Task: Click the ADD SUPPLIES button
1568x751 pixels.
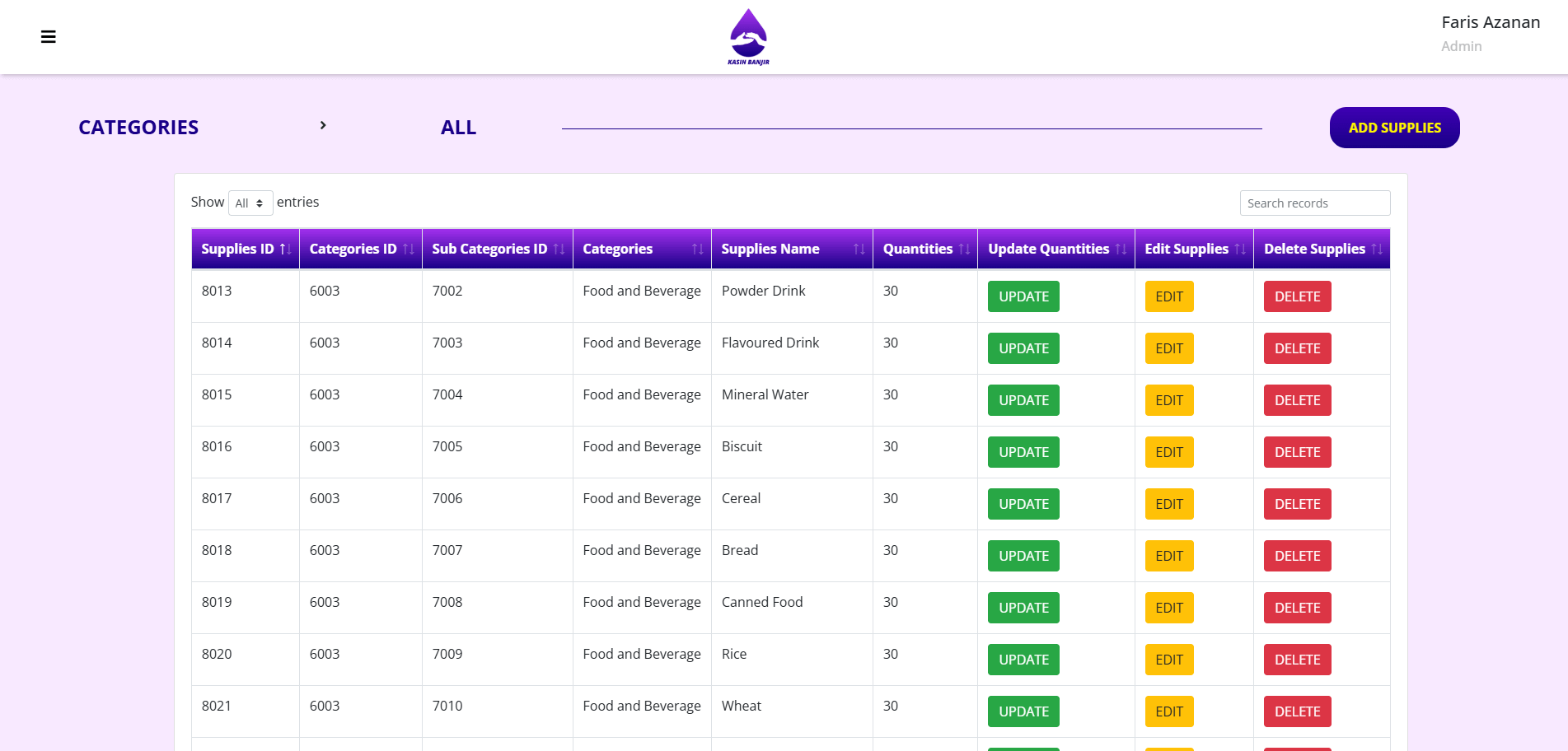Action: coord(1394,128)
